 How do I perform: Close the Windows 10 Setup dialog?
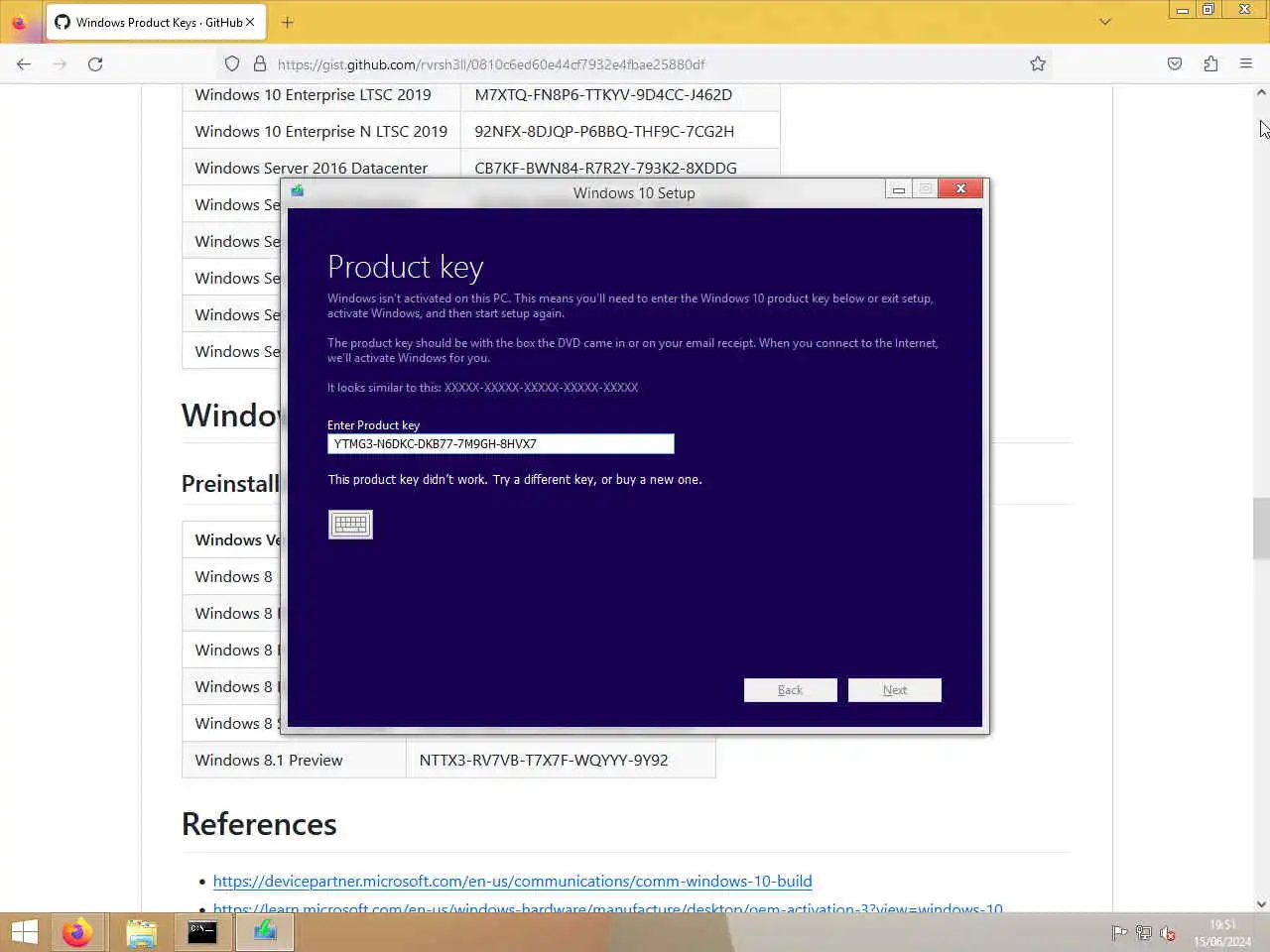pyautogui.click(x=960, y=188)
